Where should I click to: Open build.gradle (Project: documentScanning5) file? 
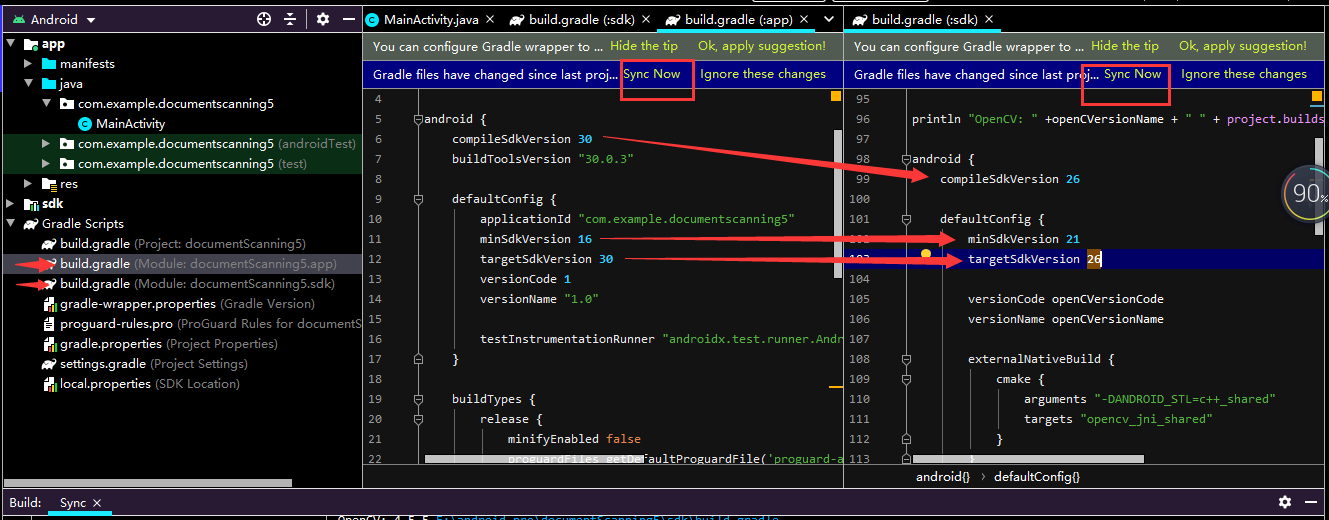point(183,244)
